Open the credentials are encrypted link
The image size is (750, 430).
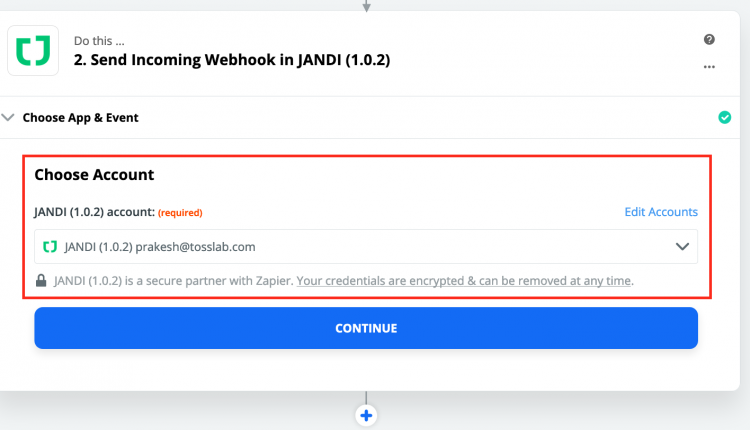point(464,281)
